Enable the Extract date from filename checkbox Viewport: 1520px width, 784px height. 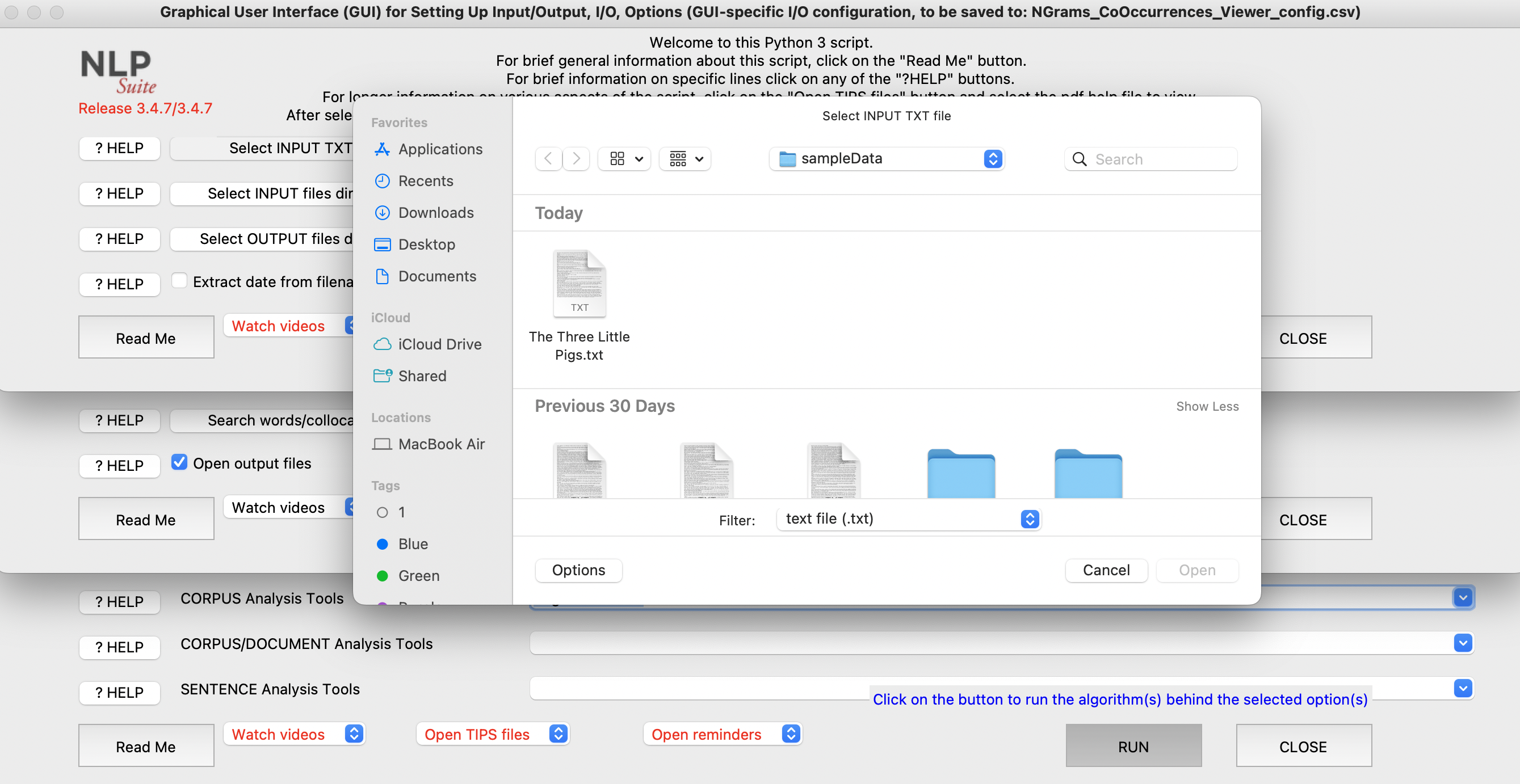[x=180, y=281]
